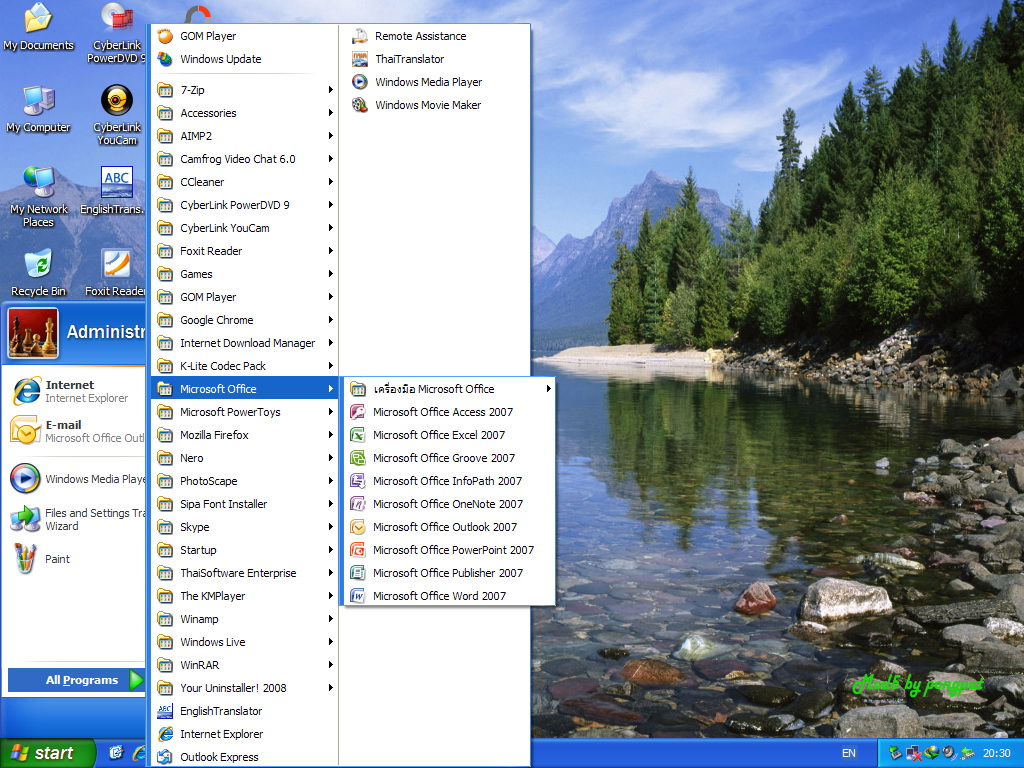Expand the Accessories submenu arrow
Viewport: 1024px width, 768px height.
(330, 113)
